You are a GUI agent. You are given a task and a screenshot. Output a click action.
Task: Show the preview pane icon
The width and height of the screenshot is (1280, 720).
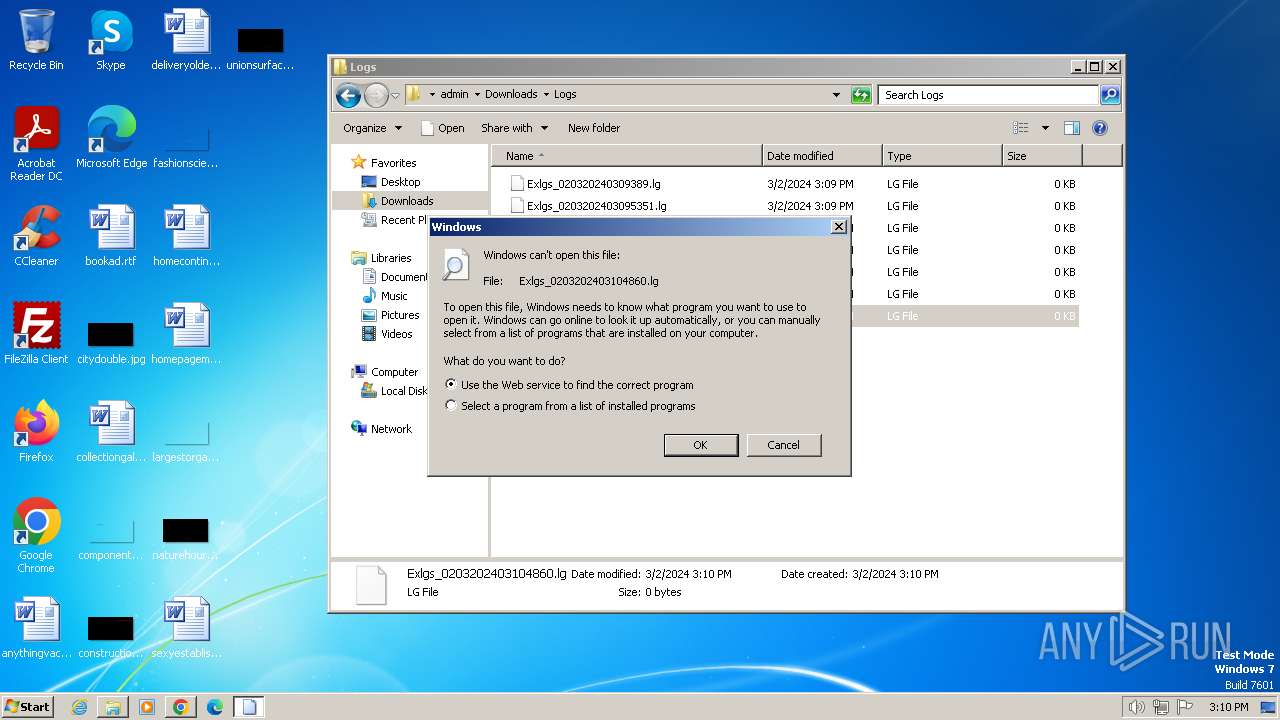point(1072,128)
